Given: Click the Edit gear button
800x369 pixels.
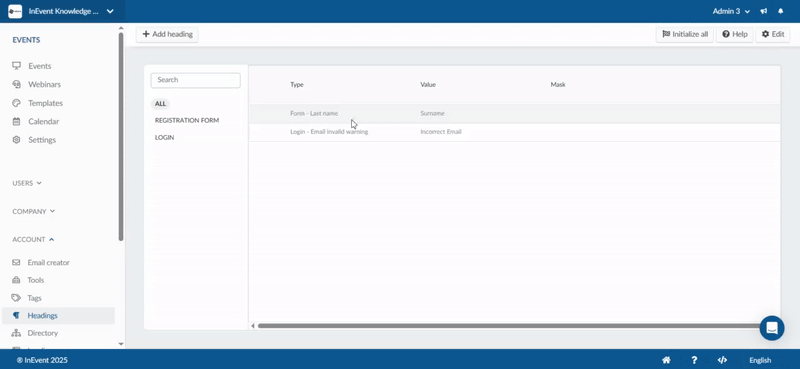Looking at the screenshot, I should point(772,34).
